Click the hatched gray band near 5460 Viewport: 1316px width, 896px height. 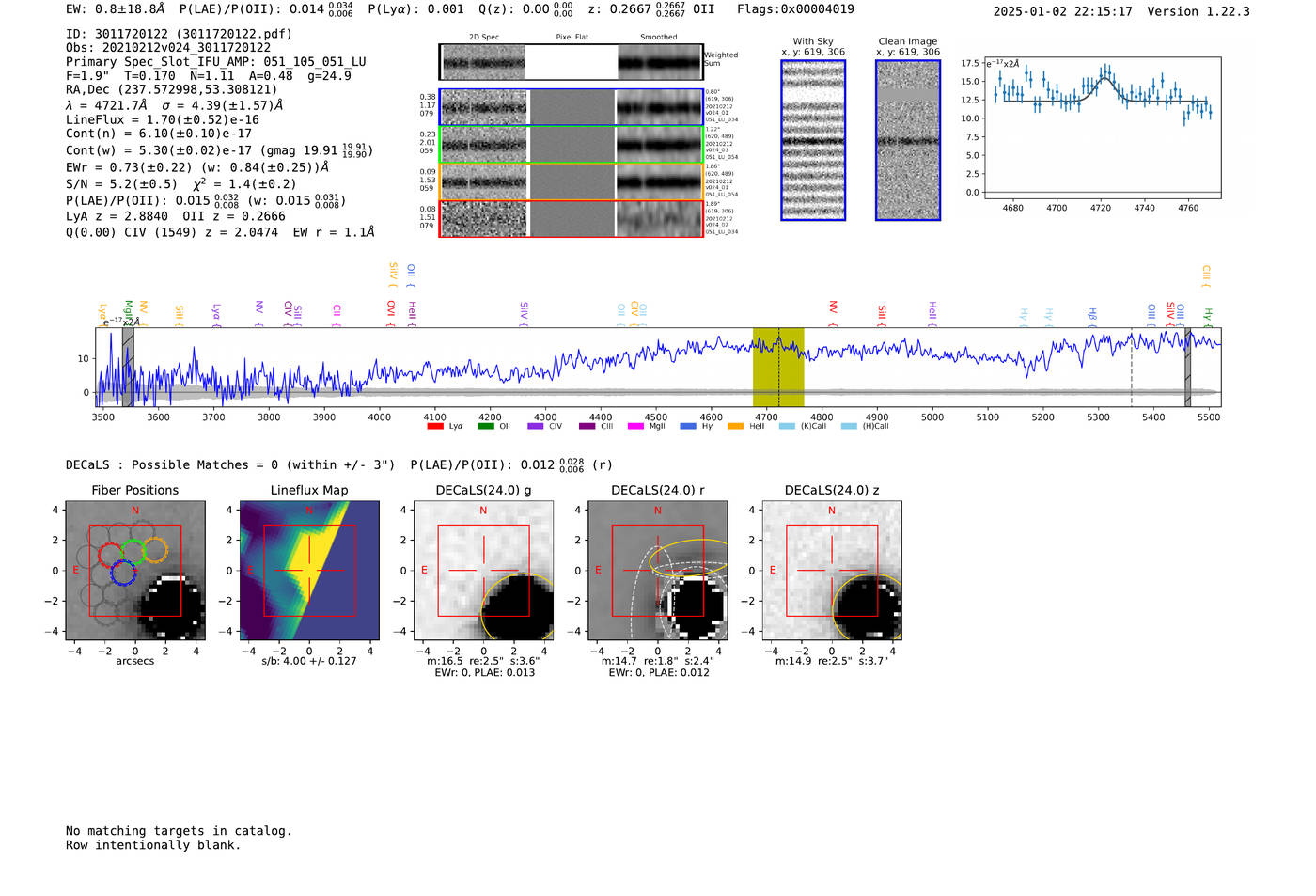click(x=1187, y=367)
